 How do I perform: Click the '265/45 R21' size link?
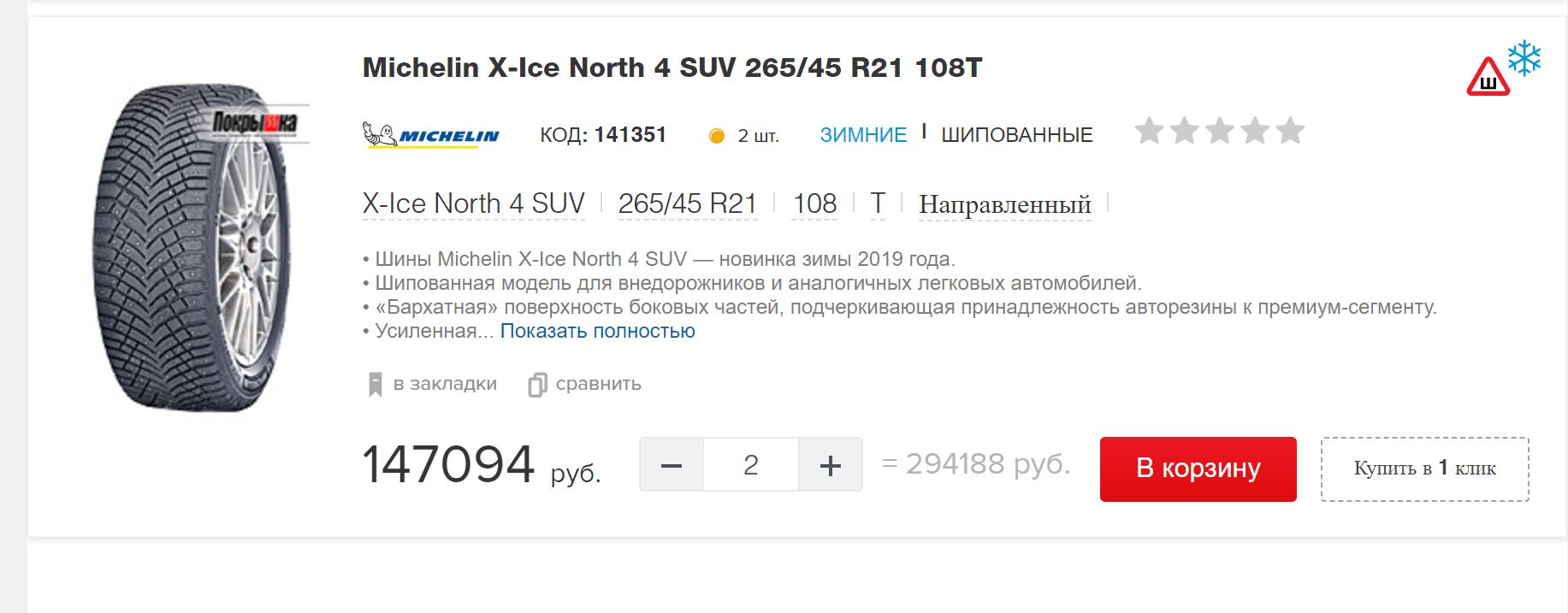pos(688,203)
